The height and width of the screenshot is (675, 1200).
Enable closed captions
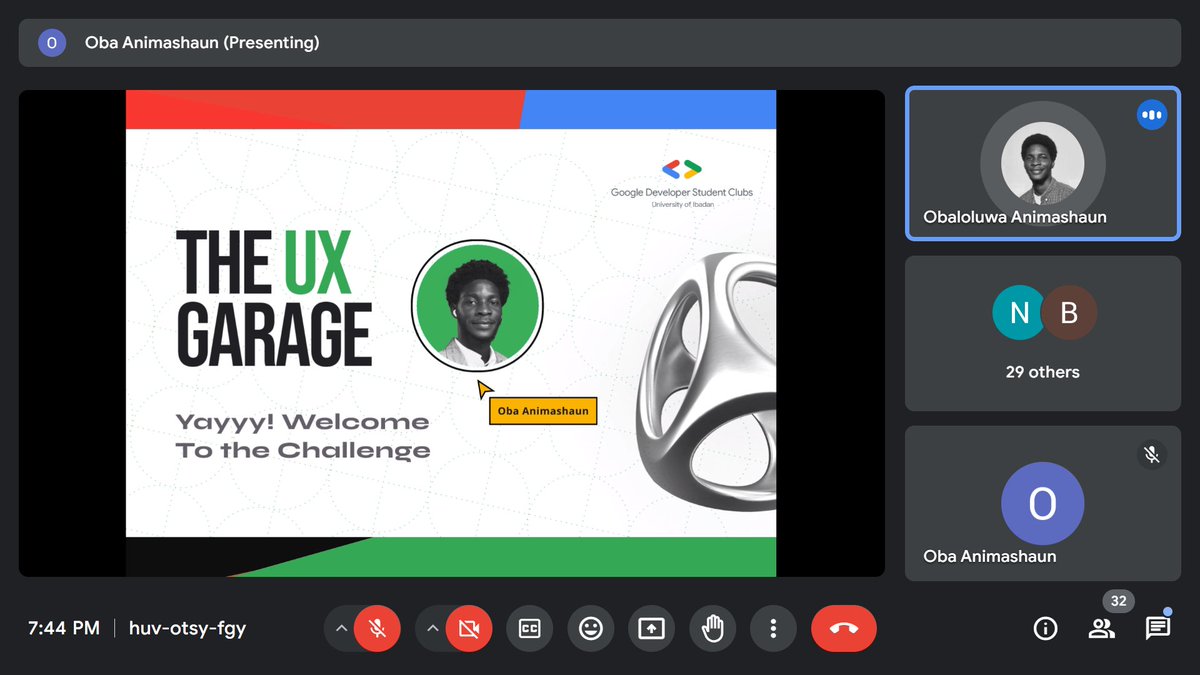[x=529, y=629]
